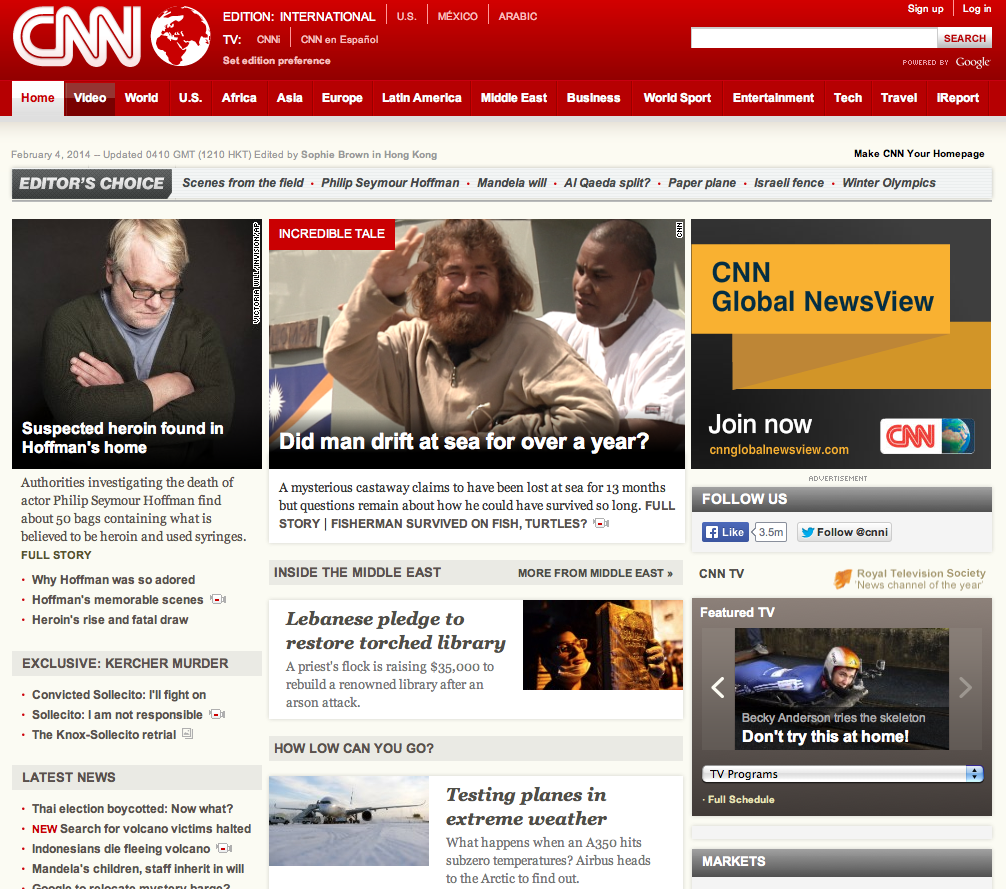Image resolution: width=1006 pixels, height=889 pixels.
Task: Open 'Testing planes in extreme weather' headline
Action: pyautogui.click(x=526, y=806)
